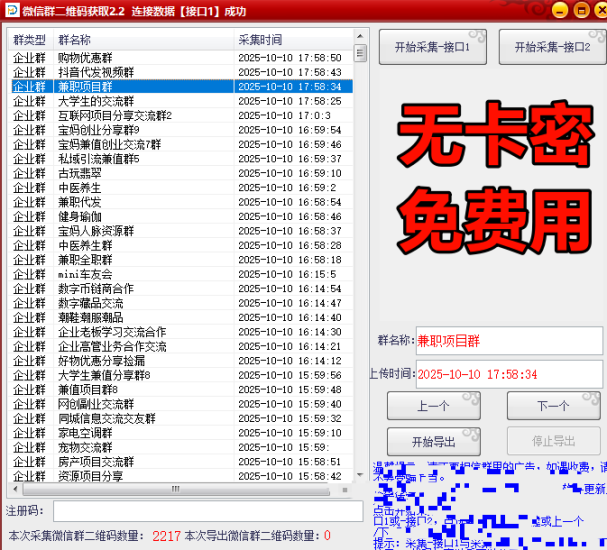The height and width of the screenshot is (550, 607).
Task: Click the time cell 2025-10-10 17:58:50
Action: [x=290, y=58]
